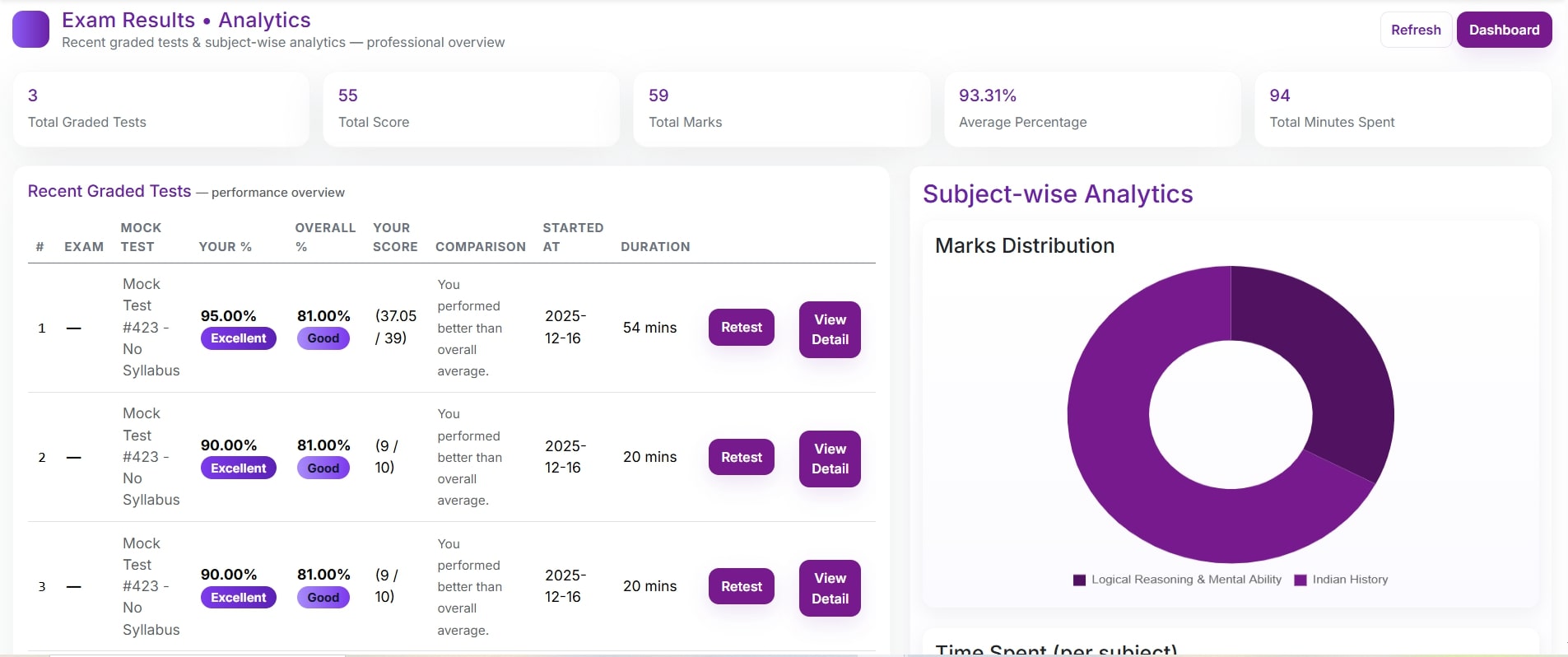The height and width of the screenshot is (657, 1568).
Task: Toggle Indian History legend entry
Action: tap(1341, 580)
